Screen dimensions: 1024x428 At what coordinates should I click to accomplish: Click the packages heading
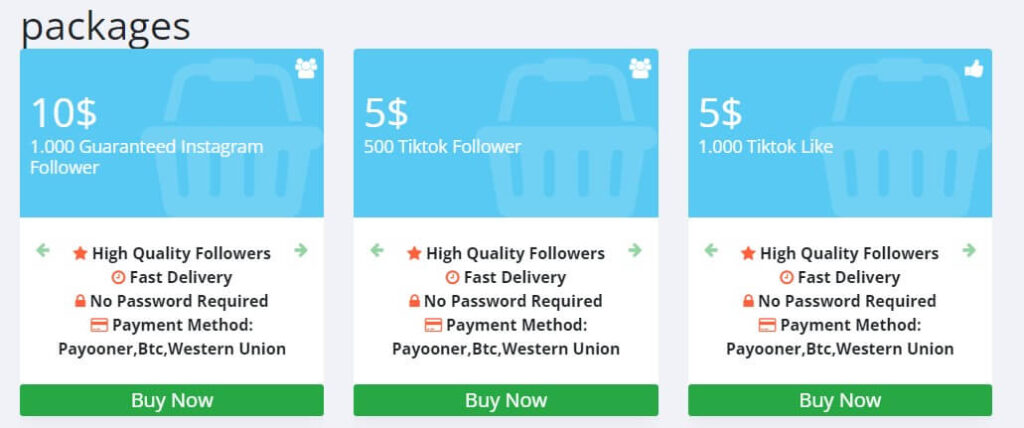106,27
